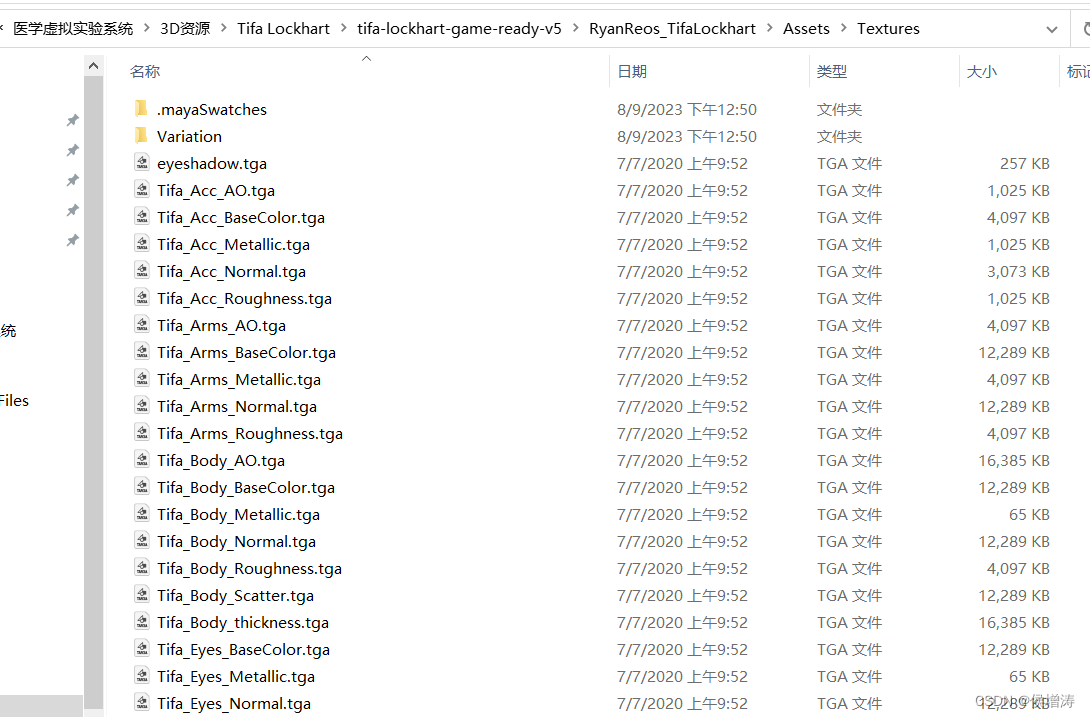Click 文件夹 type of Variation folder
The image size is (1090, 717).
839,136
